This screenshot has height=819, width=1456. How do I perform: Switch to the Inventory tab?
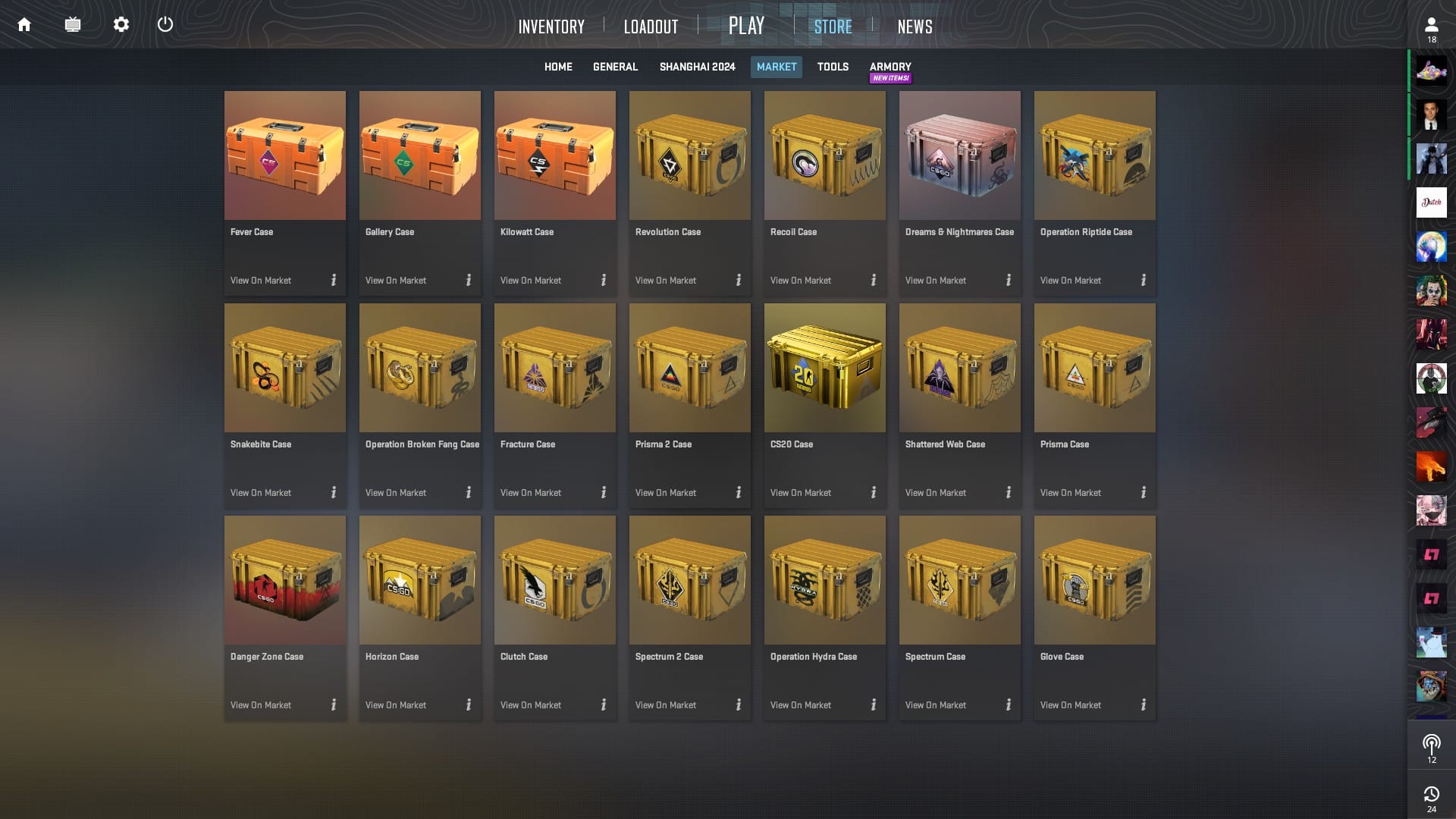coord(551,27)
